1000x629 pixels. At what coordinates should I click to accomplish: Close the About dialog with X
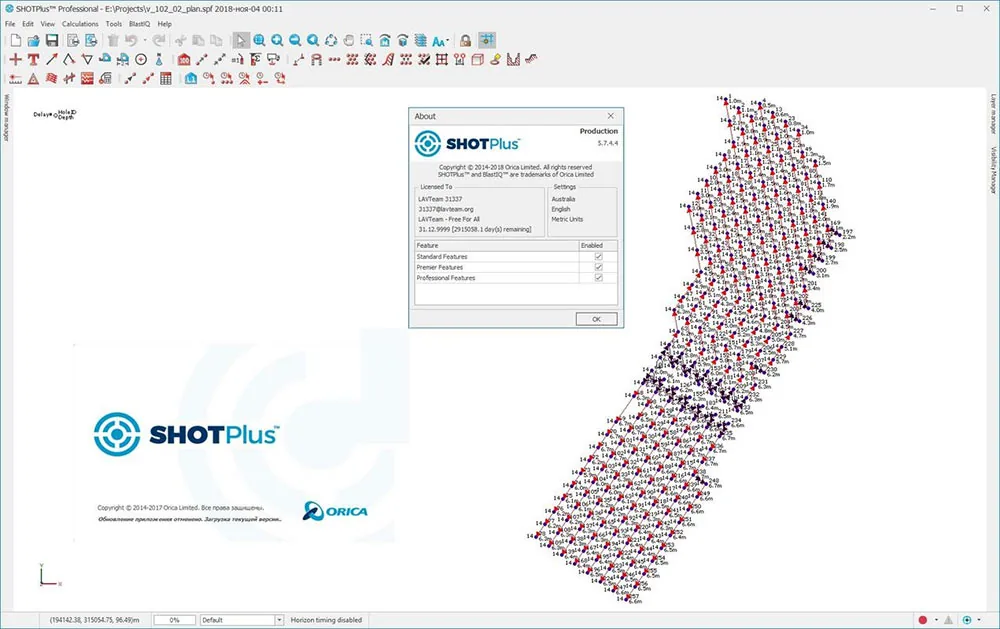point(610,116)
